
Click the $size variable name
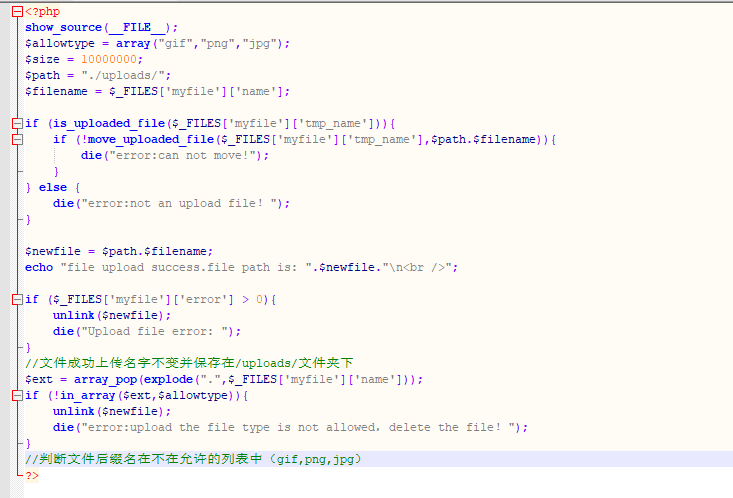coord(43,59)
